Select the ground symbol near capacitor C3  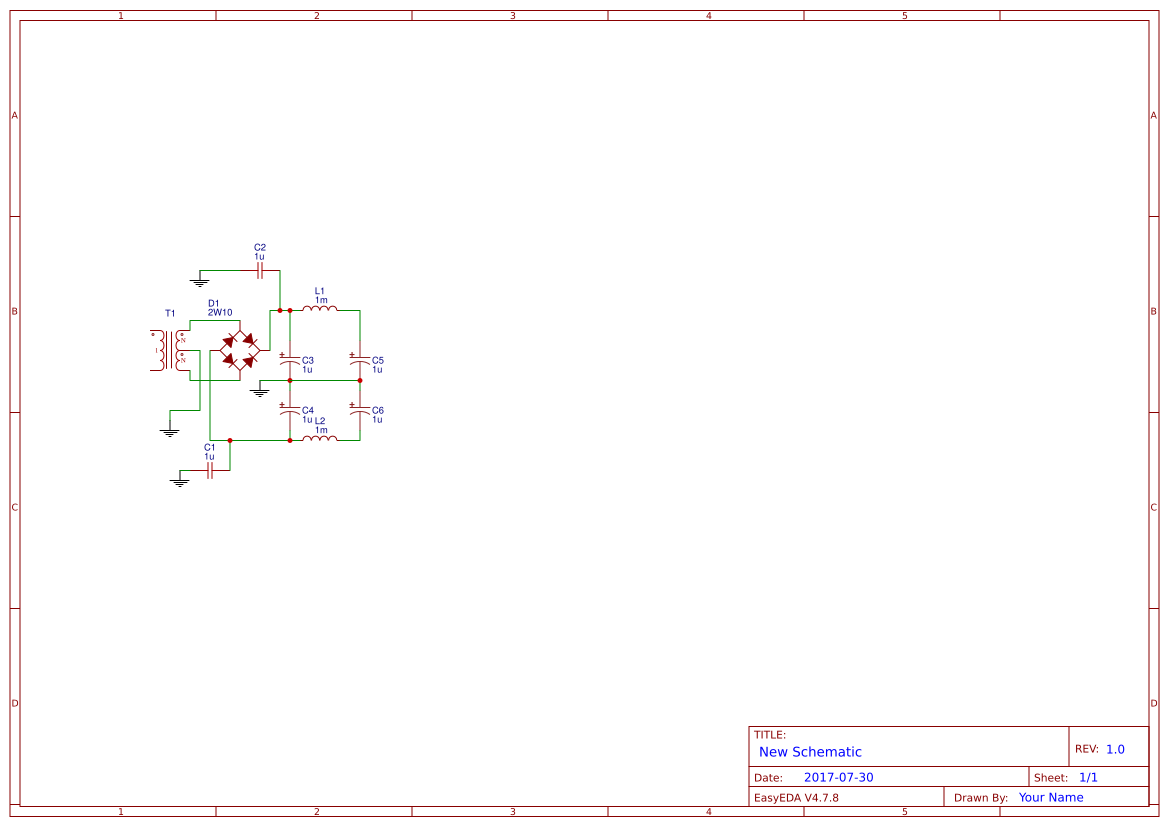(259, 391)
